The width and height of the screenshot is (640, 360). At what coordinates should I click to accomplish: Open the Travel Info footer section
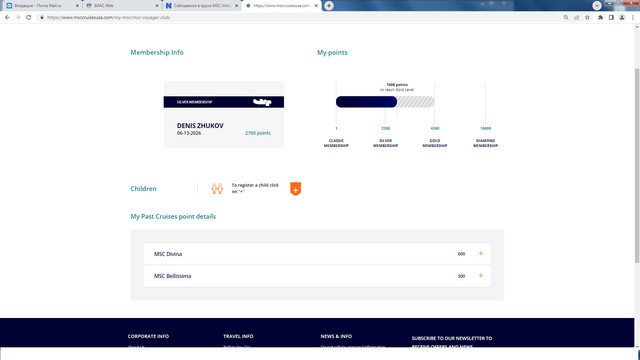[x=238, y=336]
